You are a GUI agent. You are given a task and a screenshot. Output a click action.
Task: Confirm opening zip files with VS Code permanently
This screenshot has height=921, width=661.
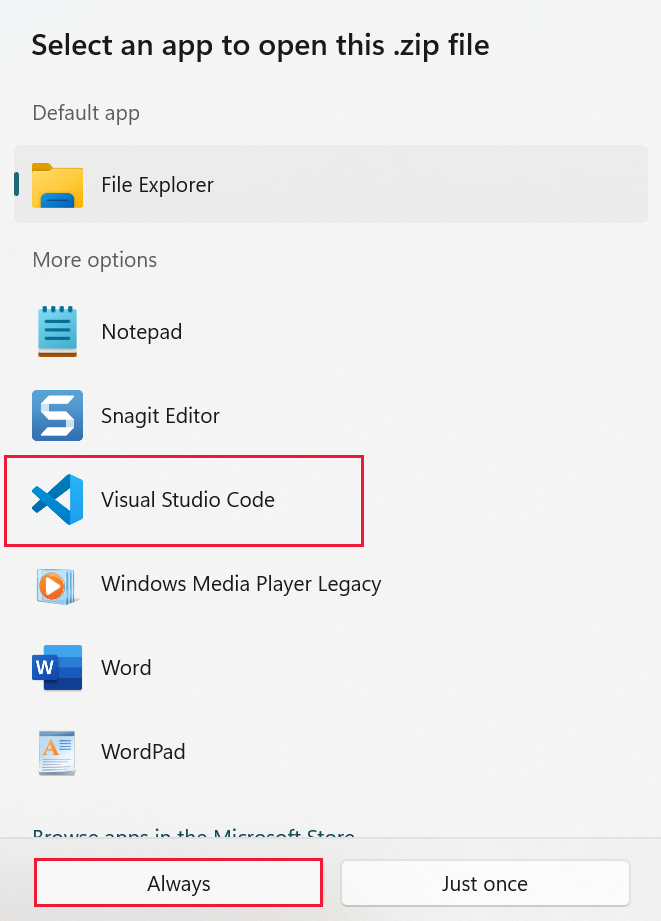(x=178, y=883)
